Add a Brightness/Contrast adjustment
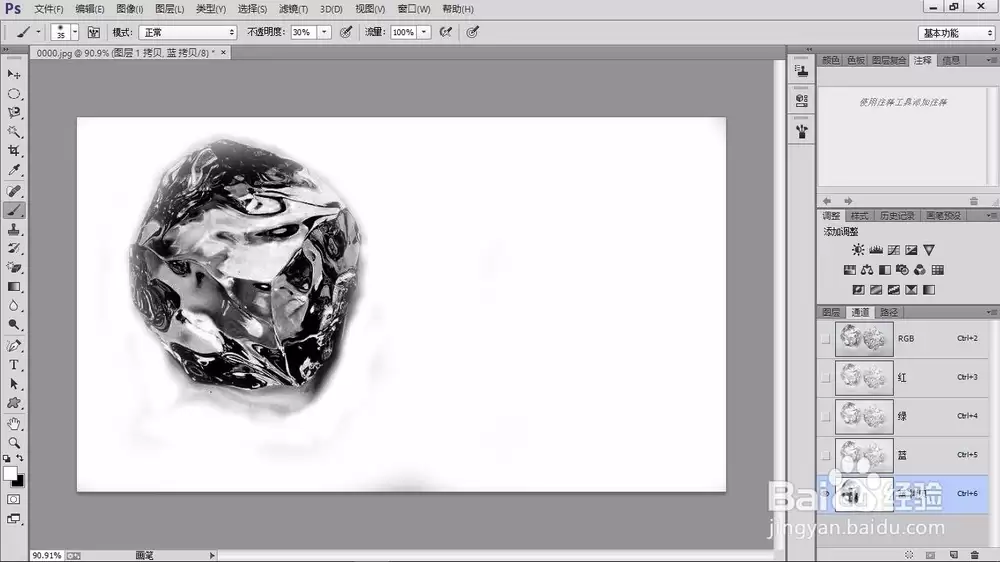1000x562 pixels. tap(858, 250)
